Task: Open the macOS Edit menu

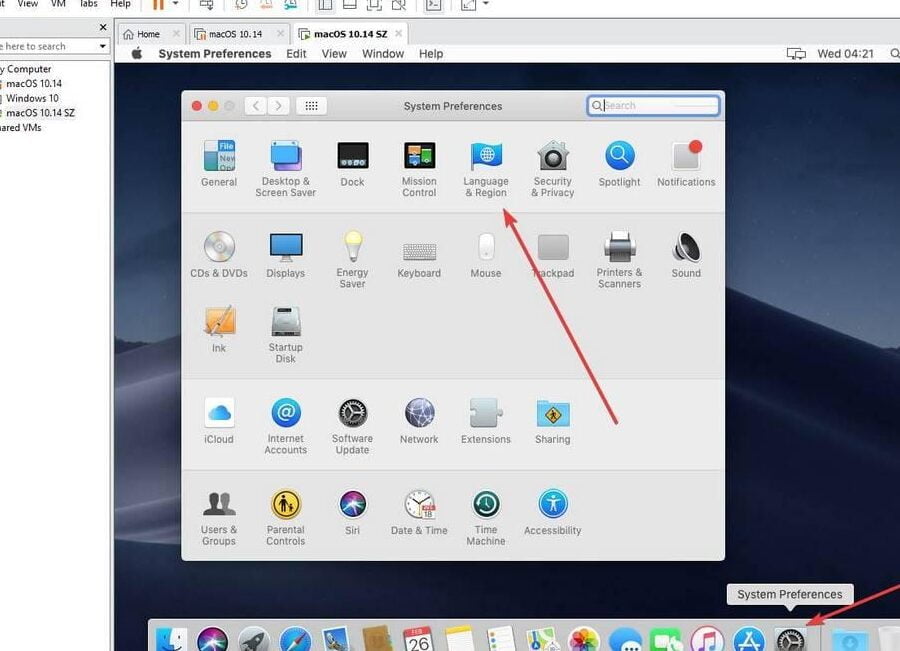Action: coord(296,54)
